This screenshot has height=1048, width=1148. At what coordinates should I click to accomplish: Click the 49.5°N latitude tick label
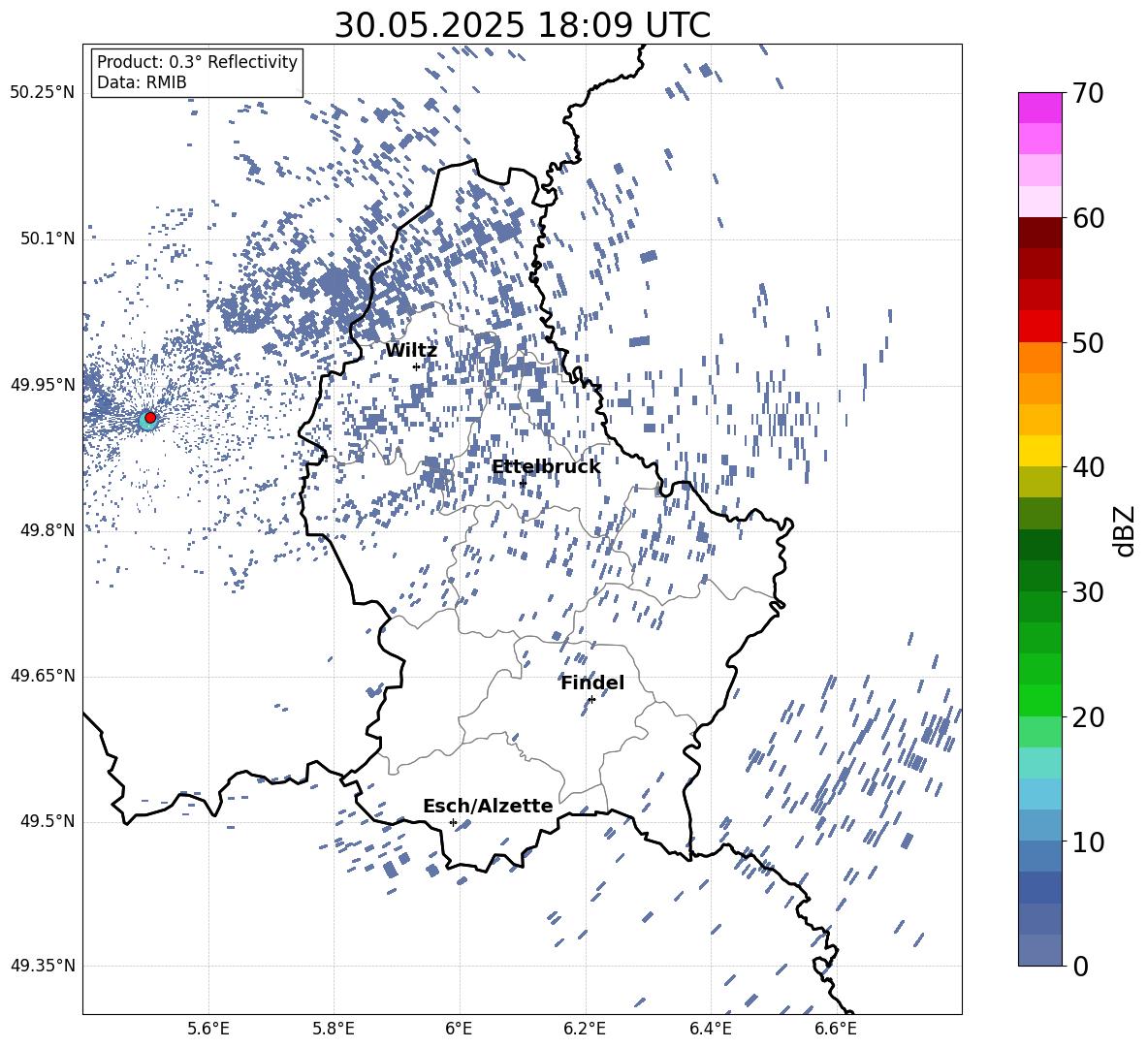[47, 821]
